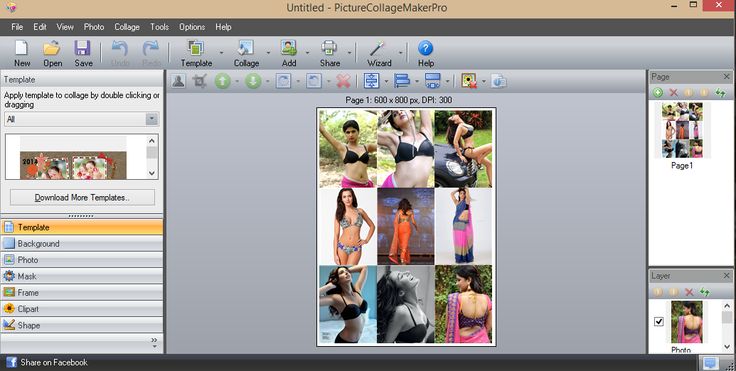
Task: Open the Collage menu
Action: tap(127, 27)
